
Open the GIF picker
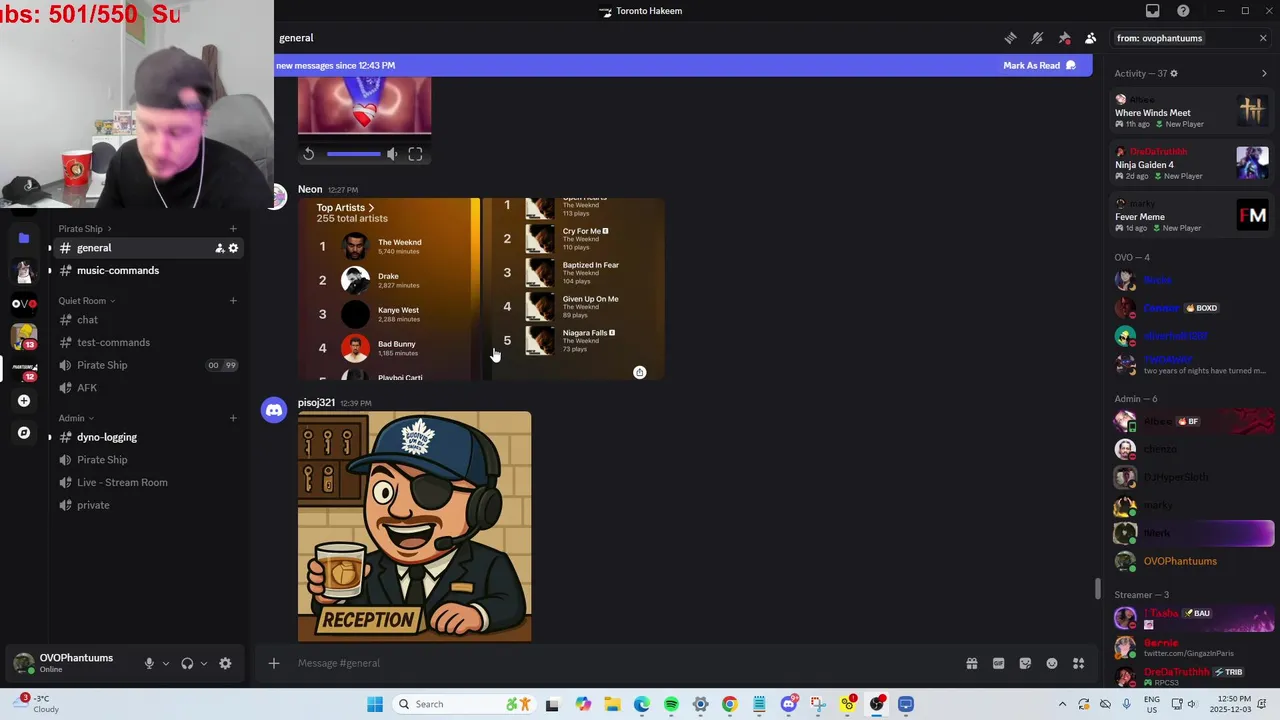click(998, 663)
